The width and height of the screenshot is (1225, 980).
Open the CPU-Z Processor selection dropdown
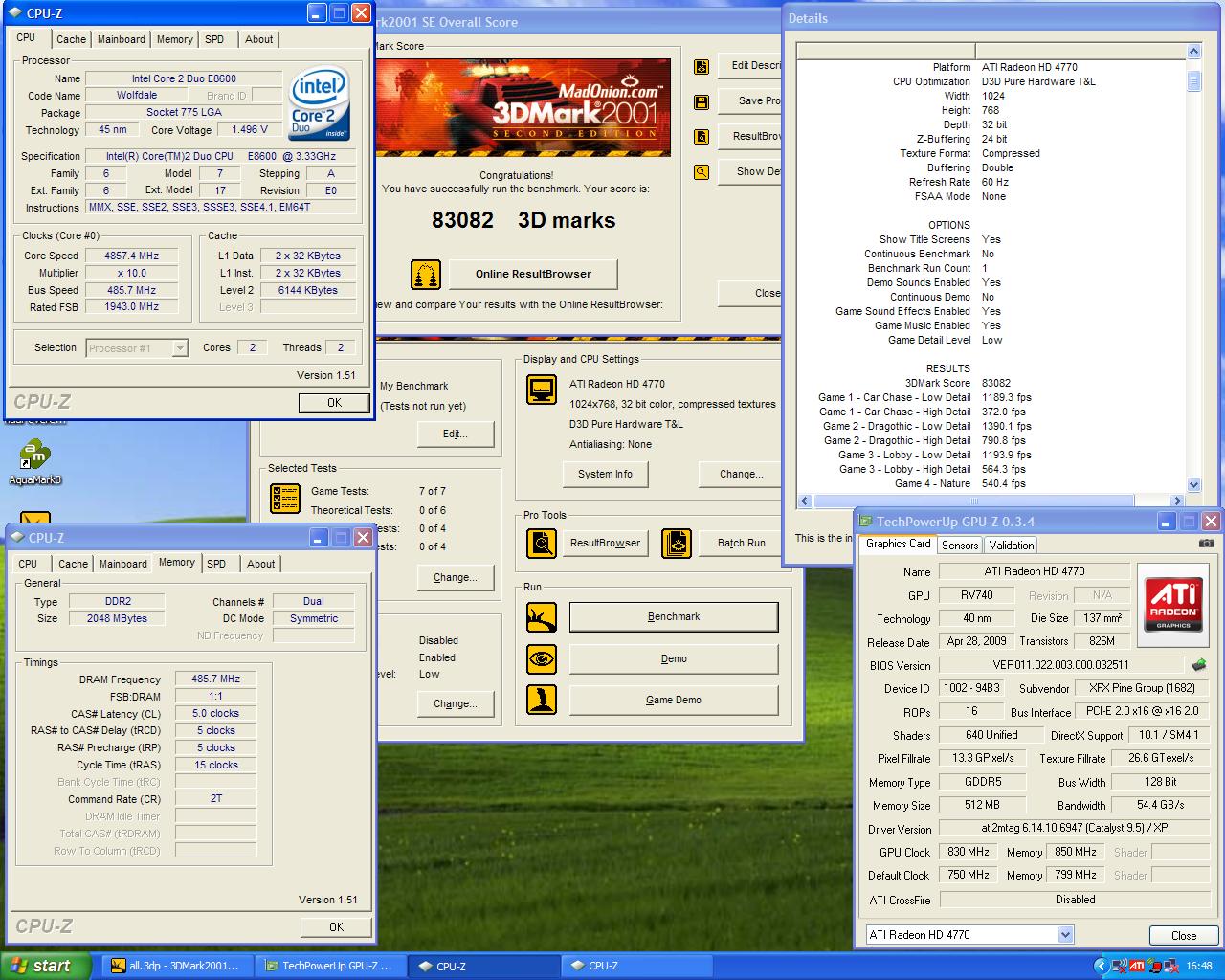(179, 348)
